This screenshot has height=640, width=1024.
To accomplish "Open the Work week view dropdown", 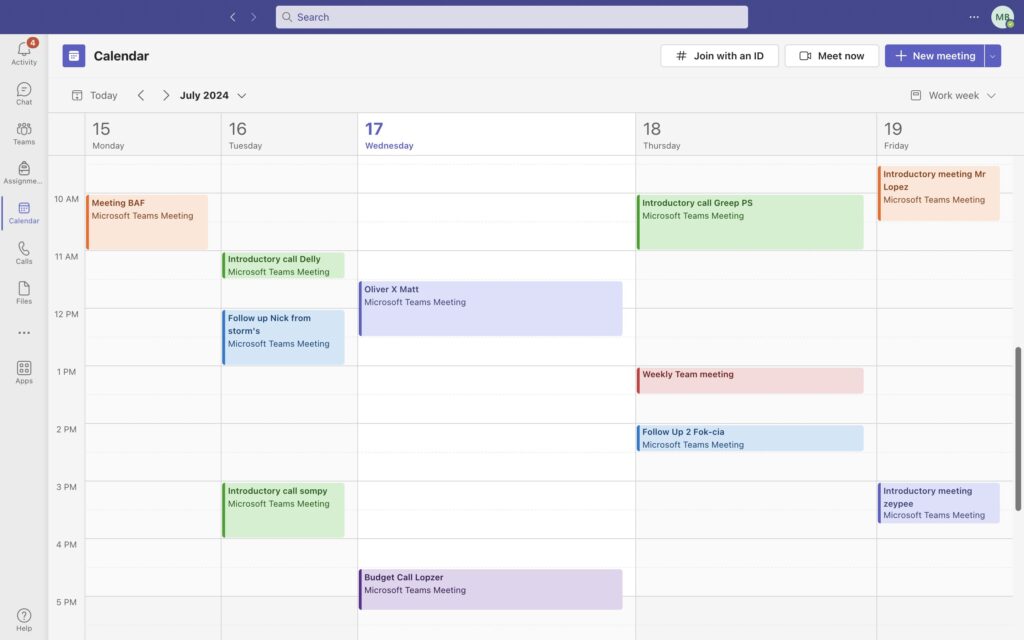I will coord(953,95).
